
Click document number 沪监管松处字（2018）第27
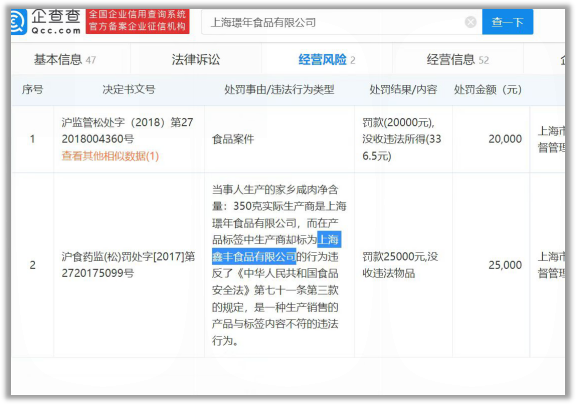click(127, 122)
